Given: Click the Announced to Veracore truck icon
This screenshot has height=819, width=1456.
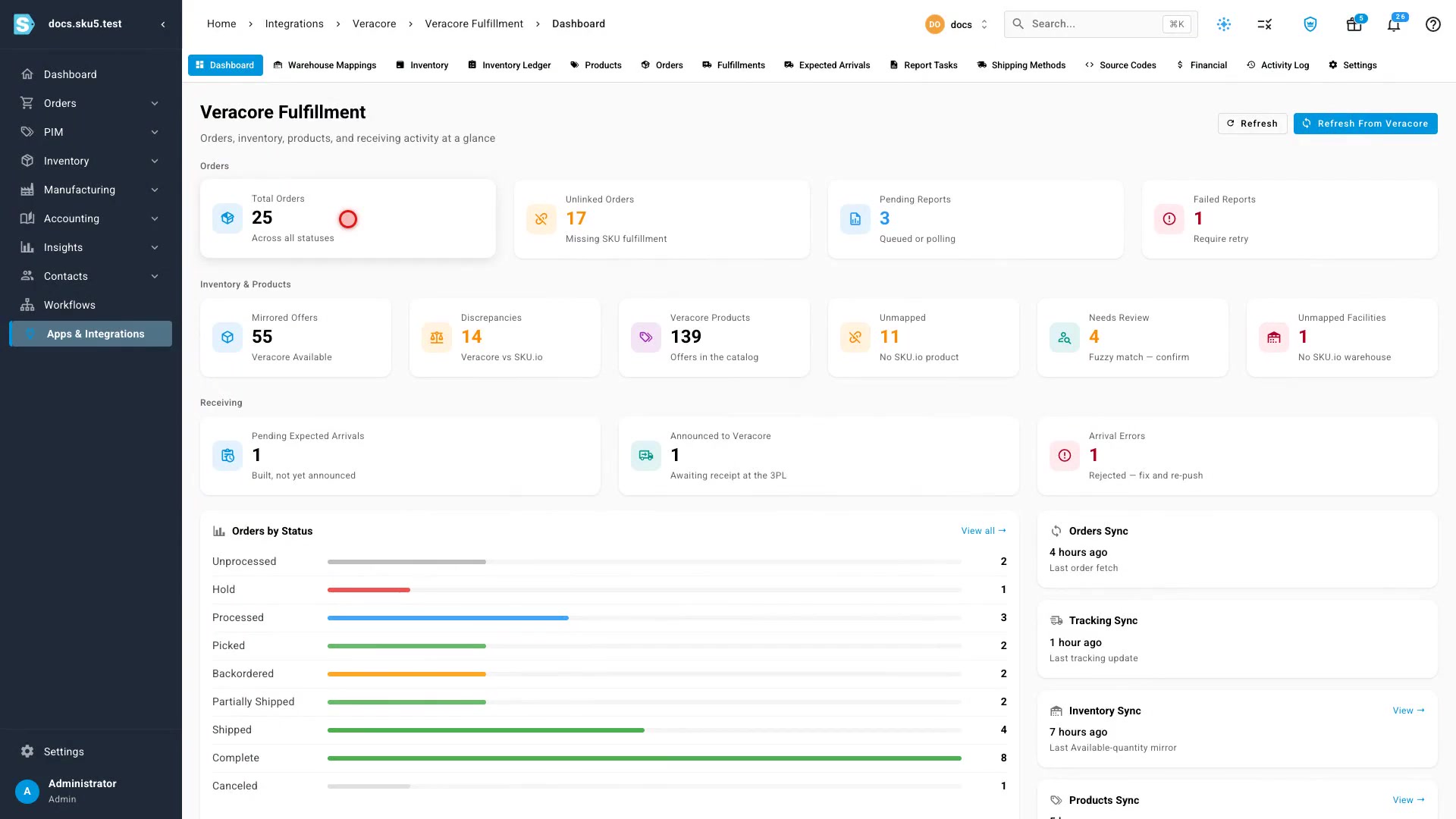Looking at the screenshot, I should point(645,456).
